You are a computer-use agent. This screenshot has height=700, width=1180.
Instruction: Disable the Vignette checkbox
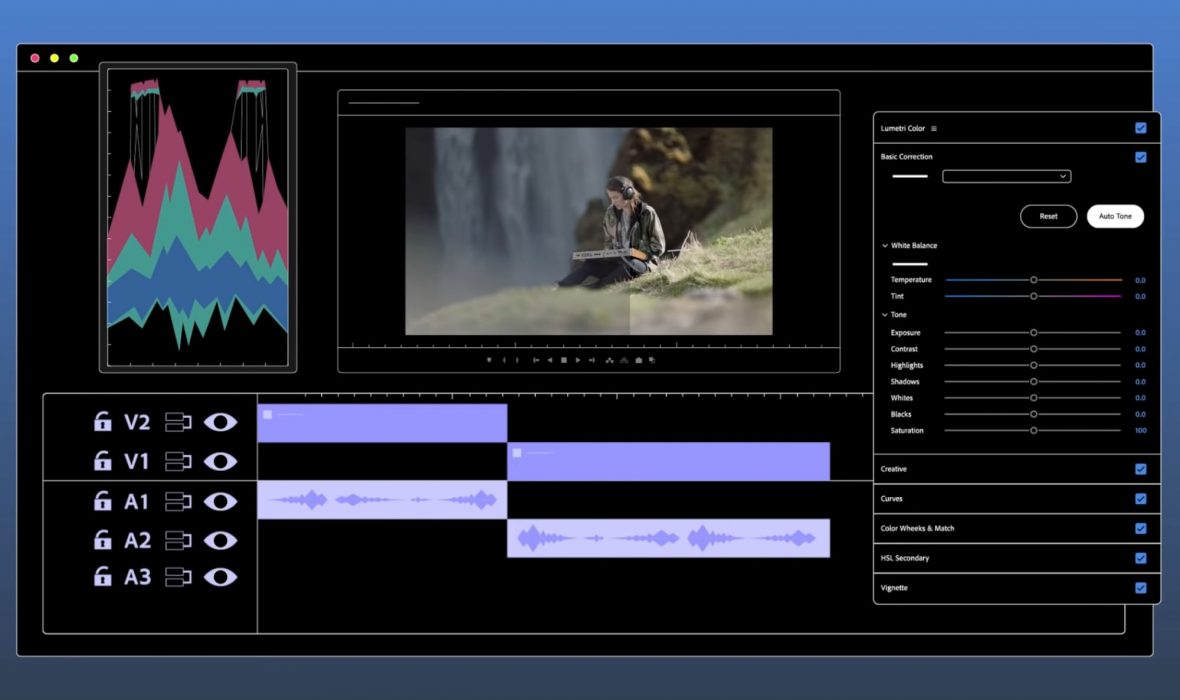(1140, 588)
